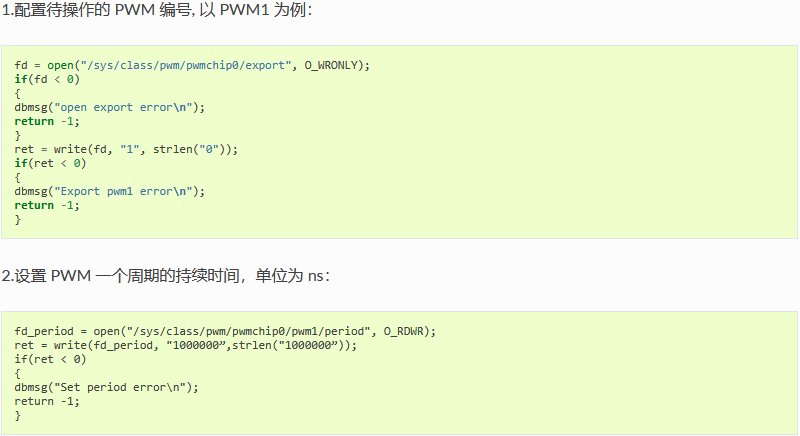Click the 'Set period error' dbmsg line
The image size is (800, 436).
pyautogui.click(x=106, y=388)
